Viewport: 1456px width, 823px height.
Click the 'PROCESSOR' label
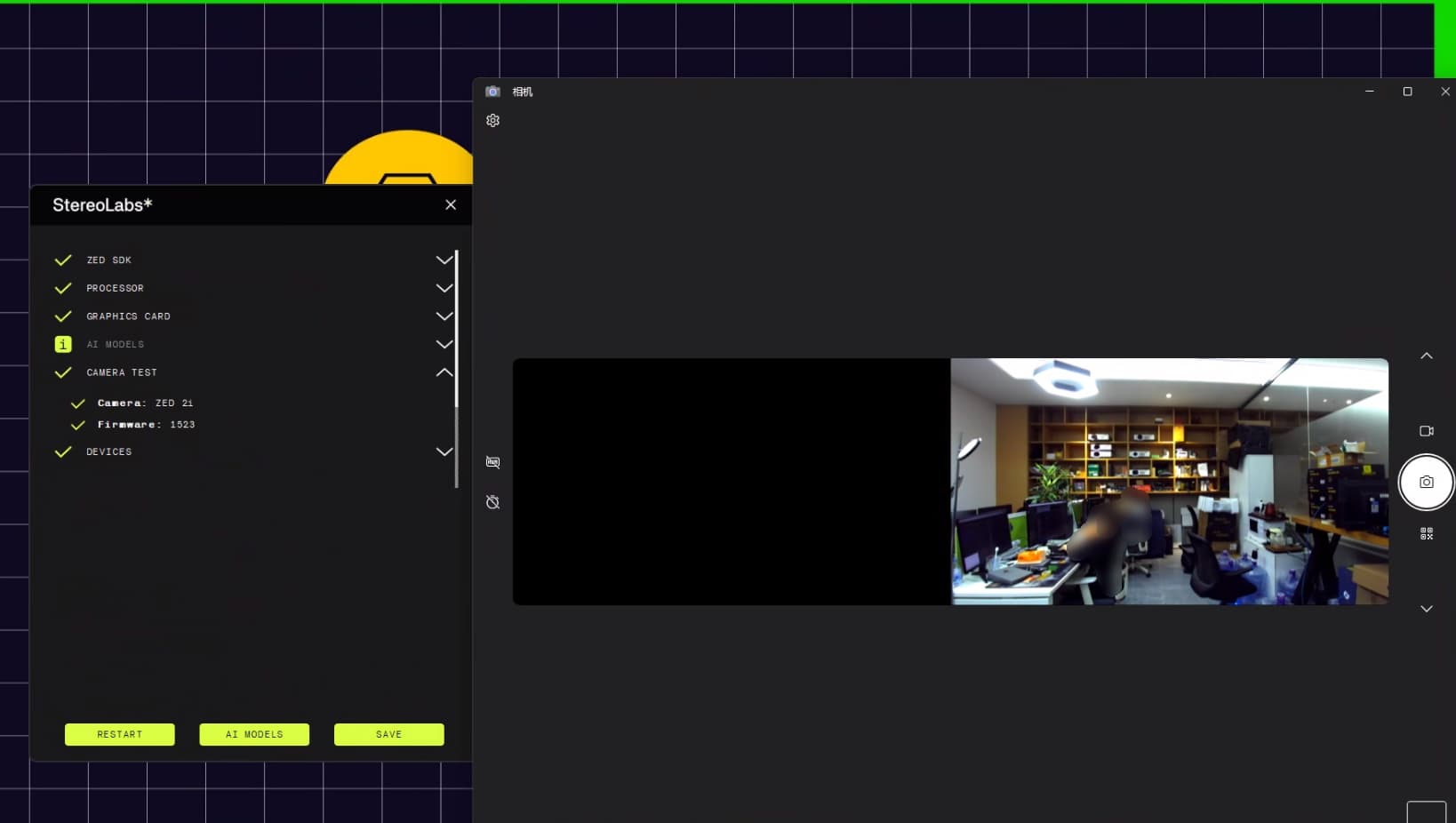115,288
